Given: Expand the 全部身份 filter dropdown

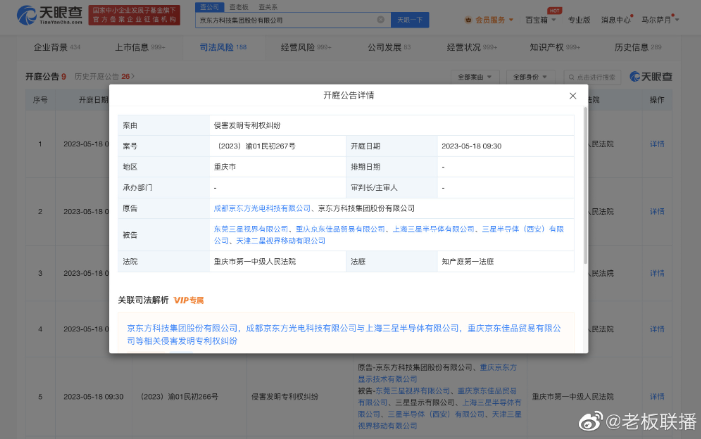Looking at the screenshot, I should click(x=530, y=77).
